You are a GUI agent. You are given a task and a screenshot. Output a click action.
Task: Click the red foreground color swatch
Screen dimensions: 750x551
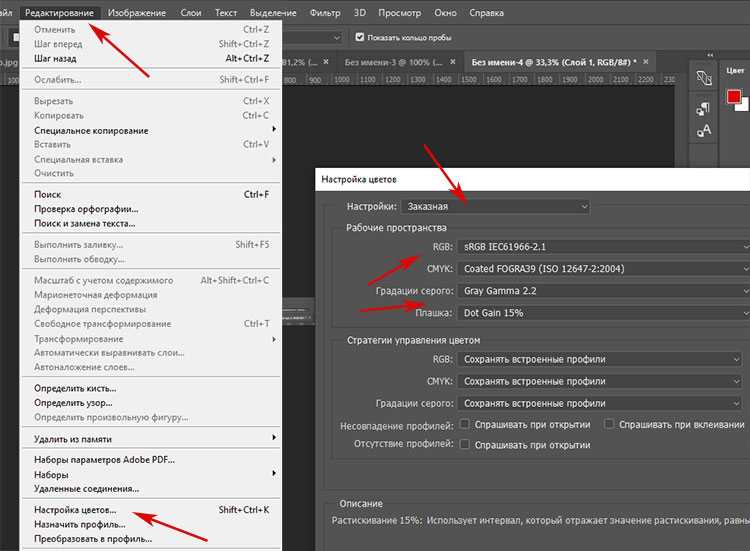(x=733, y=97)
